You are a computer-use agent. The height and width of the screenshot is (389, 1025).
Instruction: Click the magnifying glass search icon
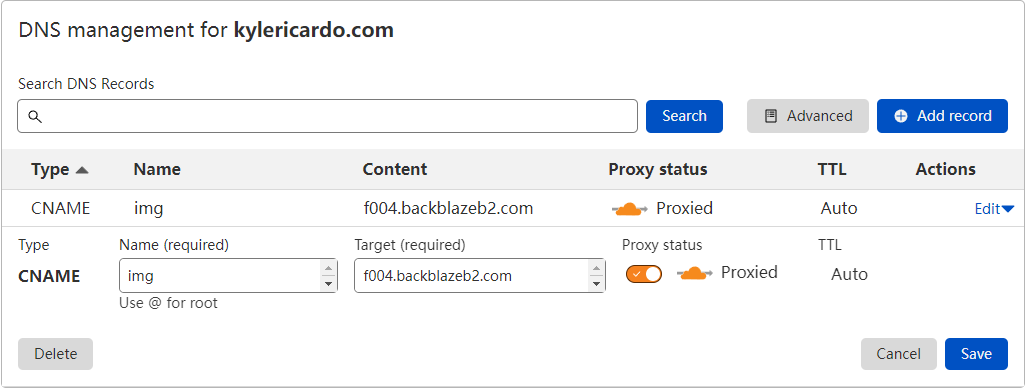(x=35, y=116)
